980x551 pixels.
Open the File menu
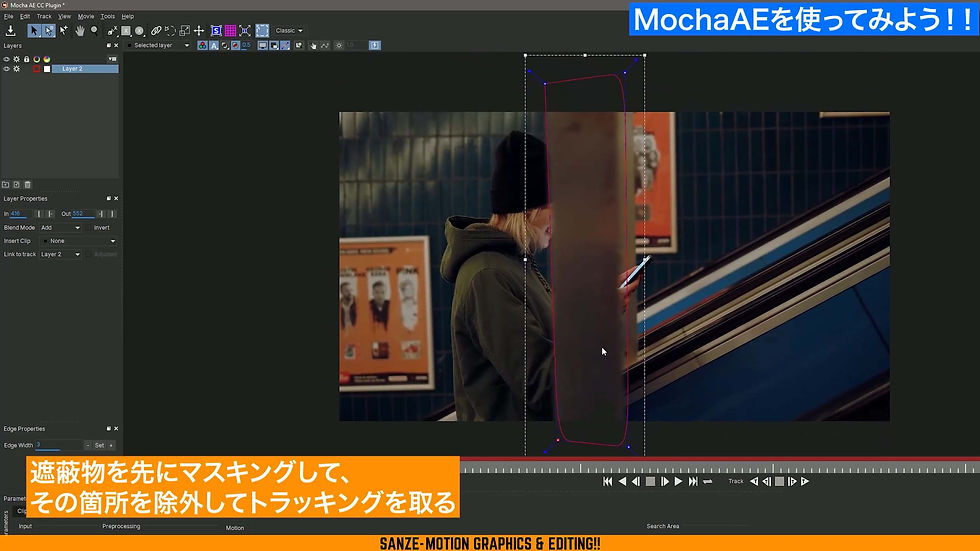(x=8, y=16)
